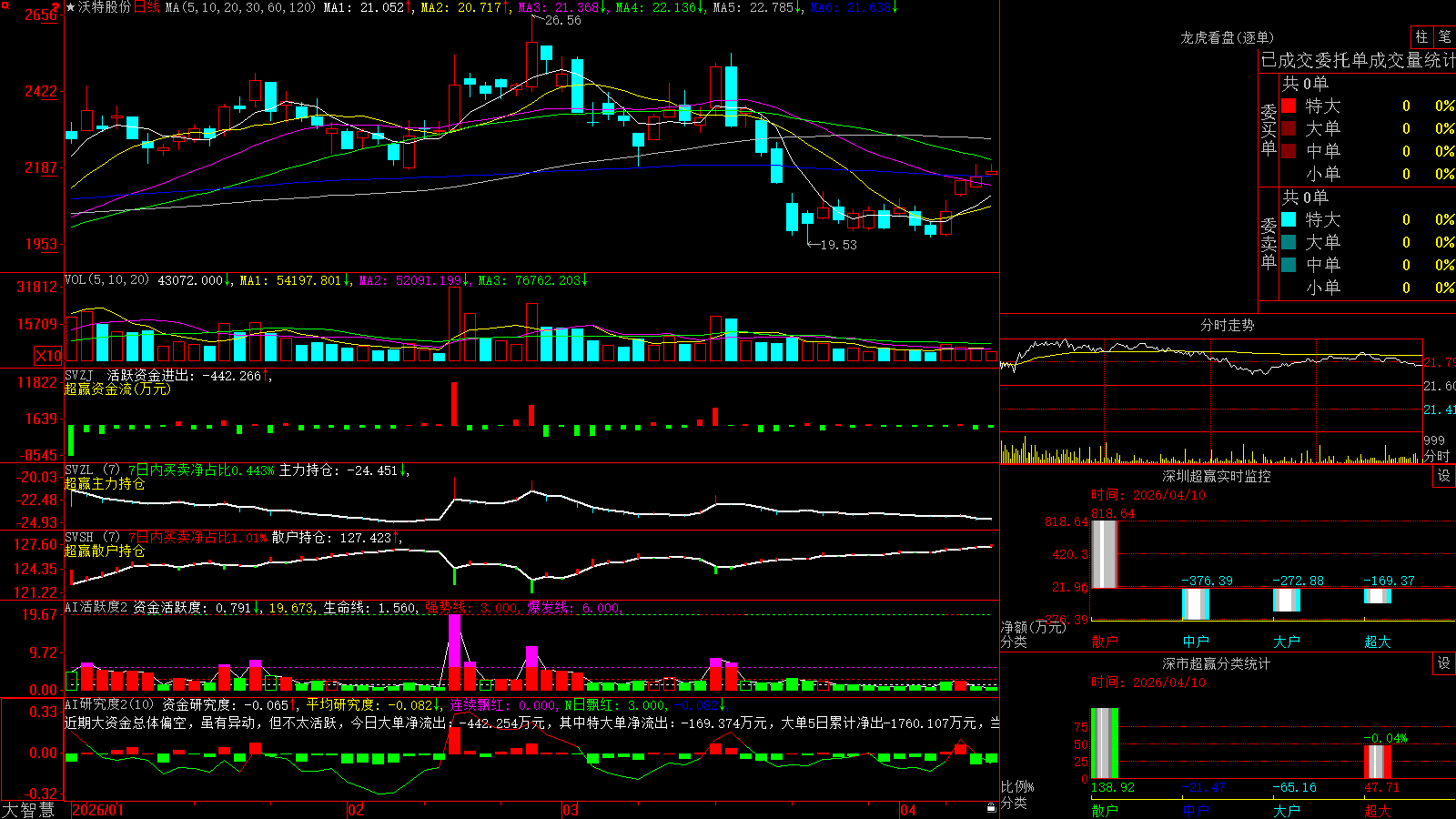Click the 已成交委托单成交量统计 heading
1456x819 pixels.
tap(1358, 60)
